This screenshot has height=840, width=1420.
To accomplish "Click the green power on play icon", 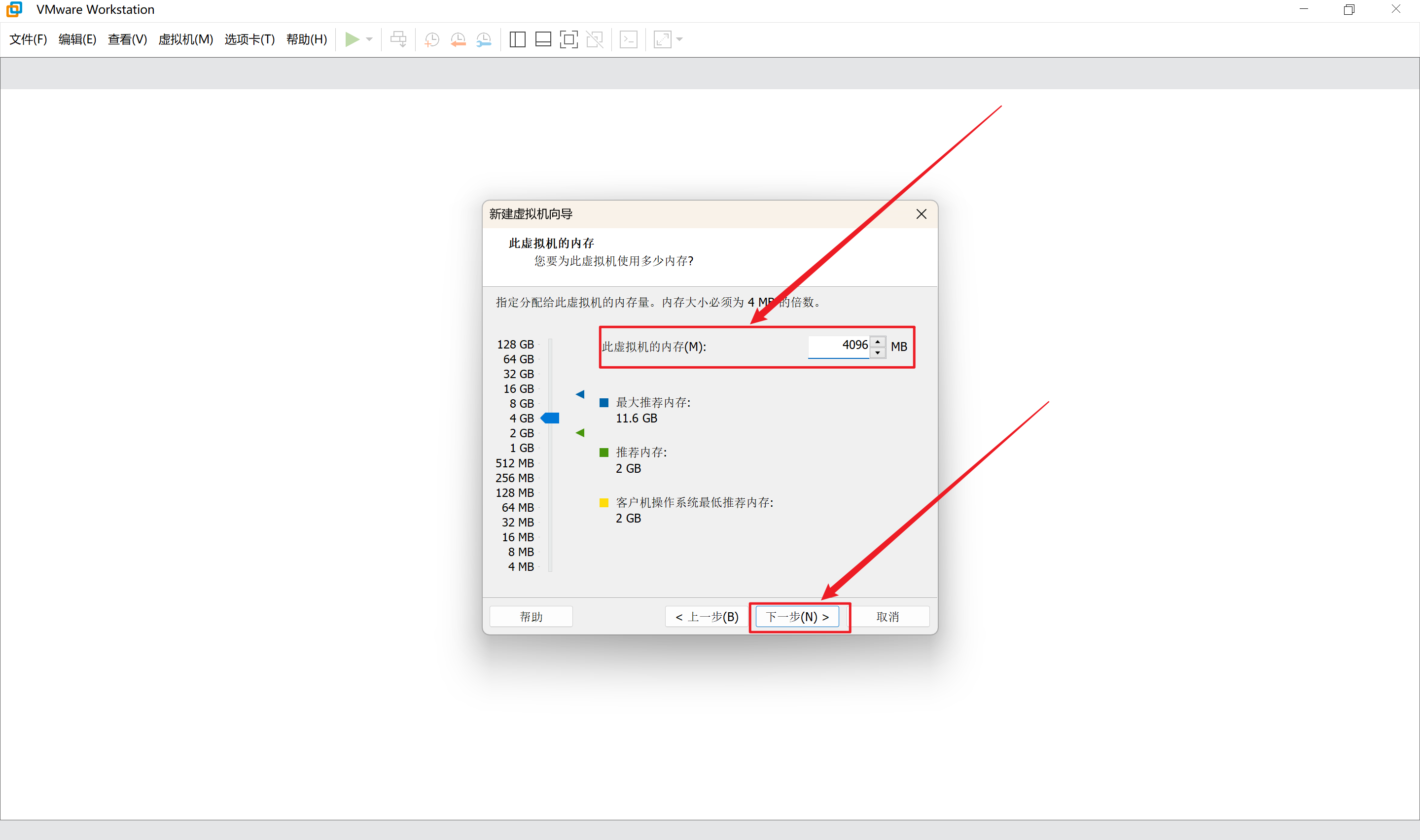I will click(352, 39).
